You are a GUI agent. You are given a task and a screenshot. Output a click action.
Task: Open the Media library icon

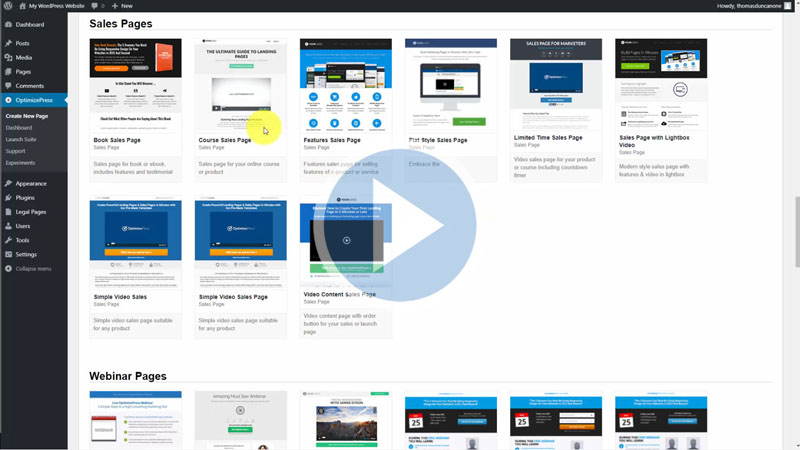coord(8,58)
